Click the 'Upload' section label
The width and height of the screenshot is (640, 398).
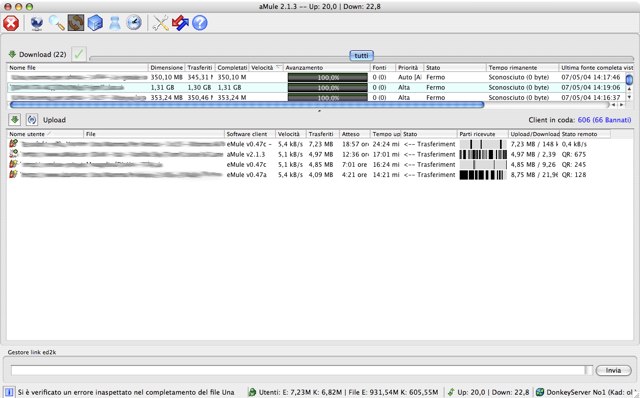54,120
